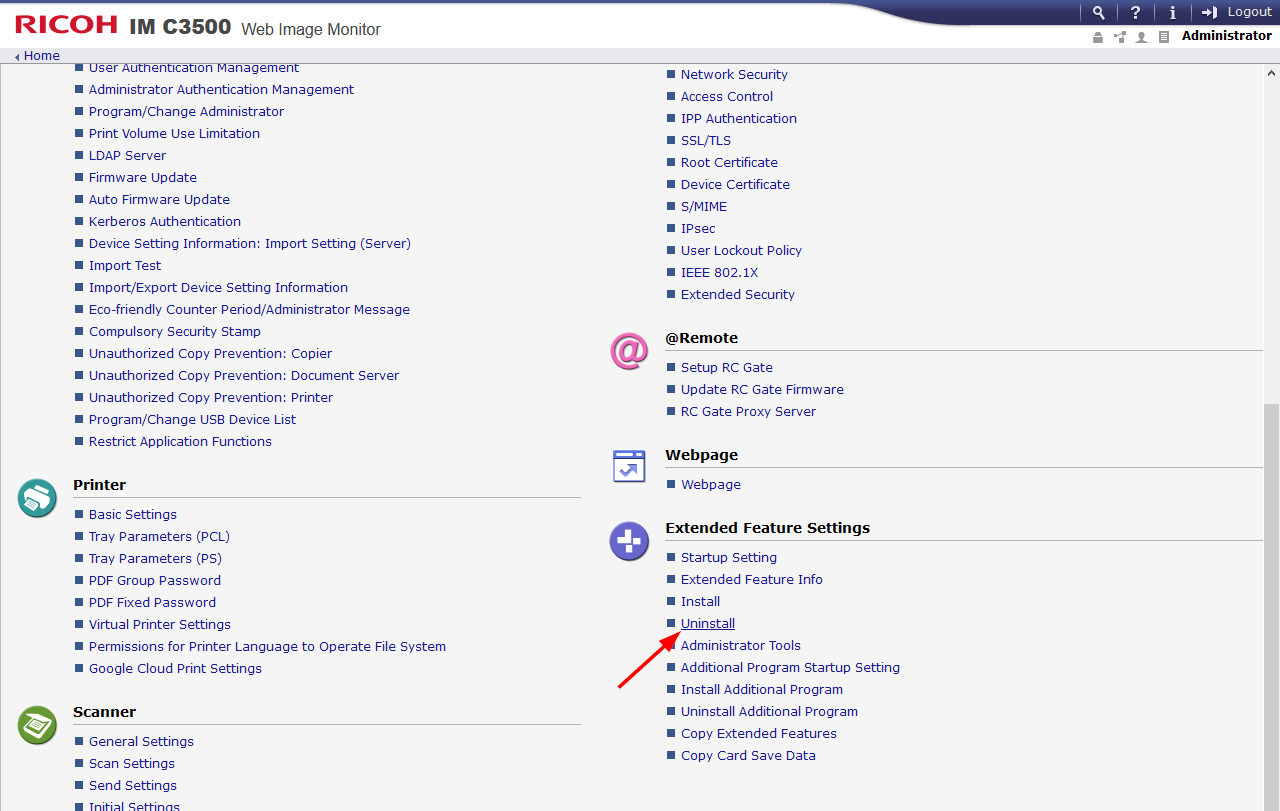Viewport: 1280px width, 811px height.
Task: Open the Webpage settings link
Action: (x=711, y=485)
